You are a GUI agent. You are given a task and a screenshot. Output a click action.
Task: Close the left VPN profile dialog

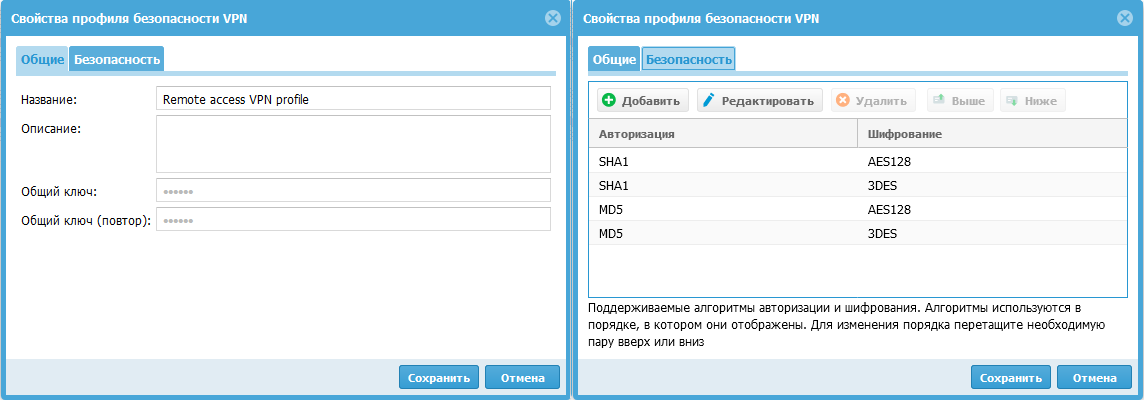point(553,18)
